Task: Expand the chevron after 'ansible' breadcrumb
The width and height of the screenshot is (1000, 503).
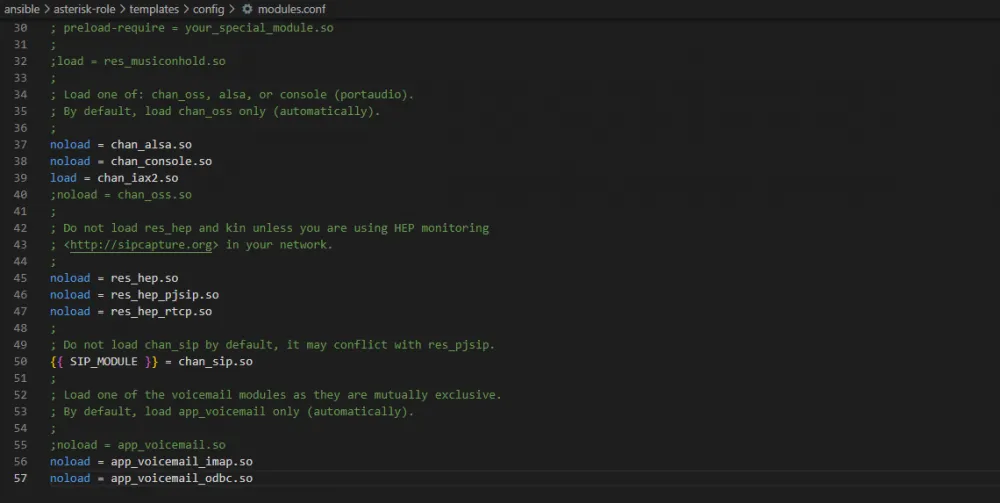Action: pos(48,9)
